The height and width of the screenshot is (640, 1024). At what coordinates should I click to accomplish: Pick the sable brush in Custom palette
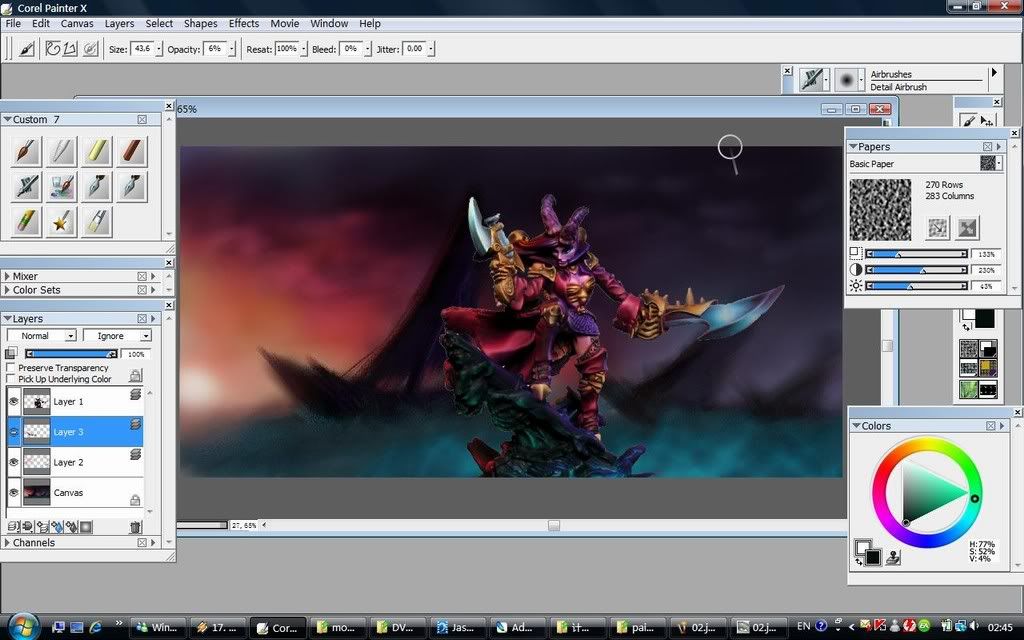[x=26, y=152]
